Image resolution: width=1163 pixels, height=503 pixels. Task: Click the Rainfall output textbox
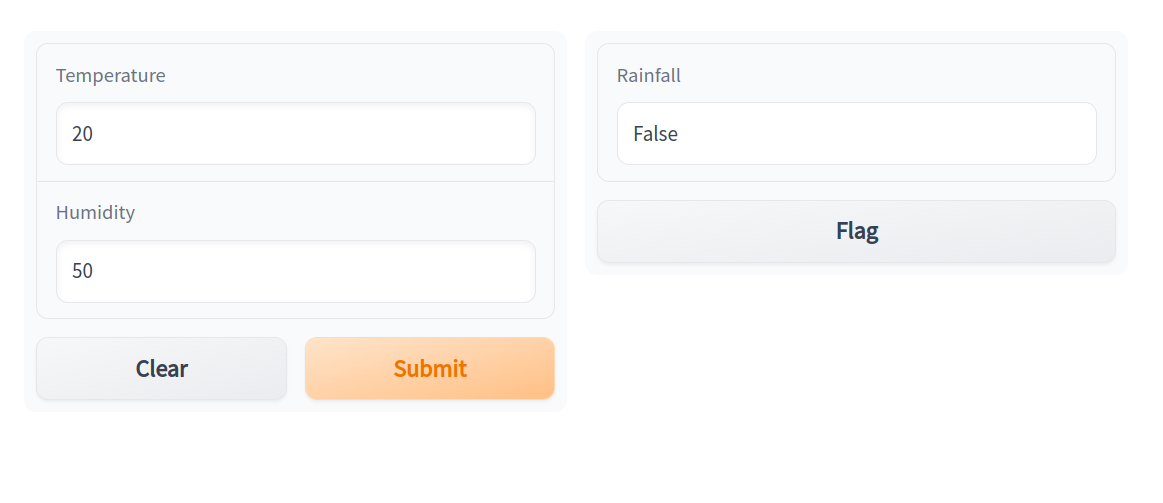856,133
